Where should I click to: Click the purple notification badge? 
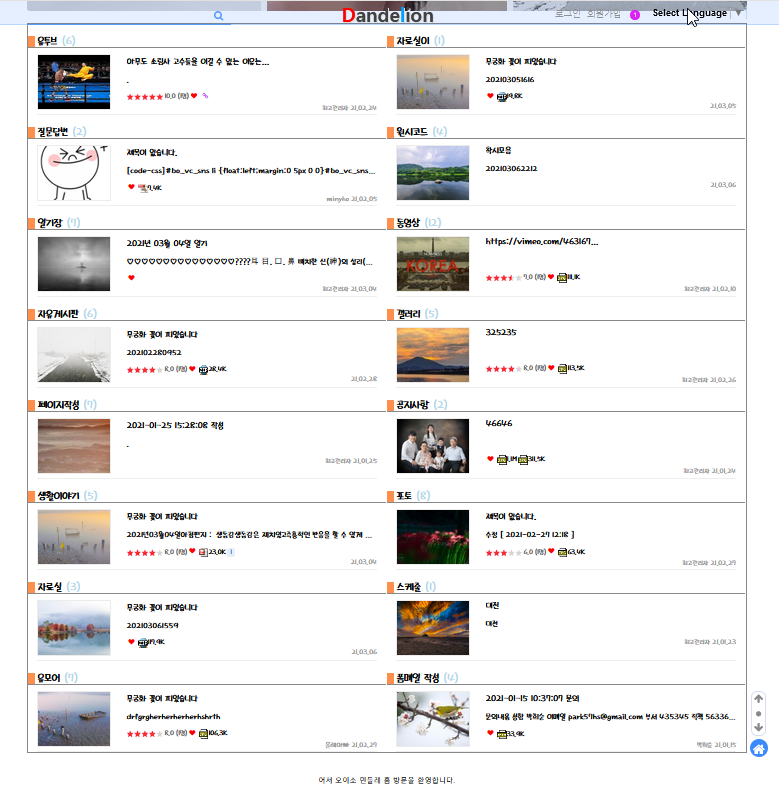[x=635, y=14]
